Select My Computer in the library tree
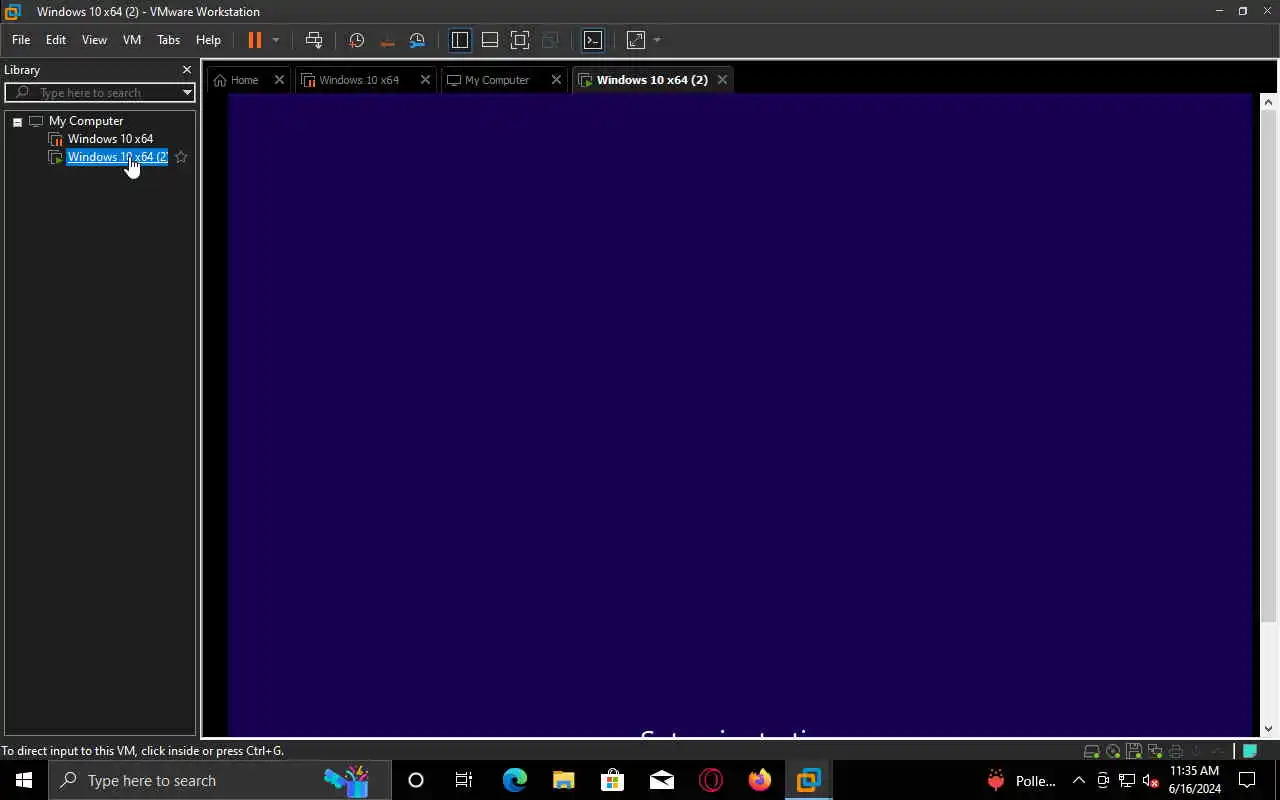The image size is (1280, 800). pyautogui.click(x=86, y=121)
